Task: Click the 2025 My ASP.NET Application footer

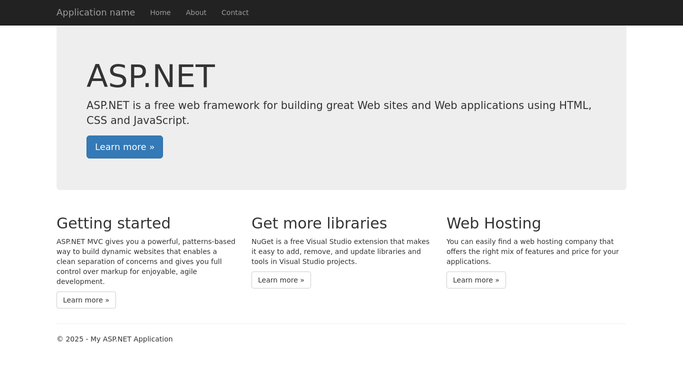Action: (x=115, y=339)
